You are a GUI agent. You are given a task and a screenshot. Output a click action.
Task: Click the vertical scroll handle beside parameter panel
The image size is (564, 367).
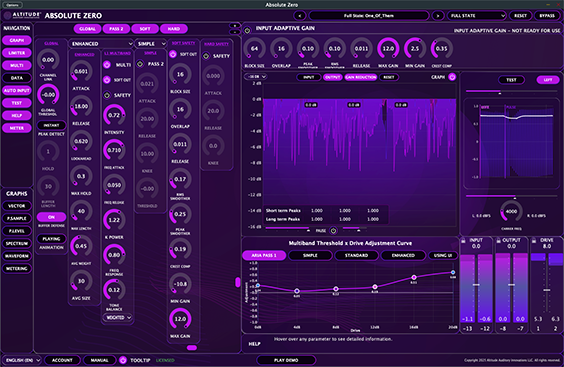click(x=238, y=282)
